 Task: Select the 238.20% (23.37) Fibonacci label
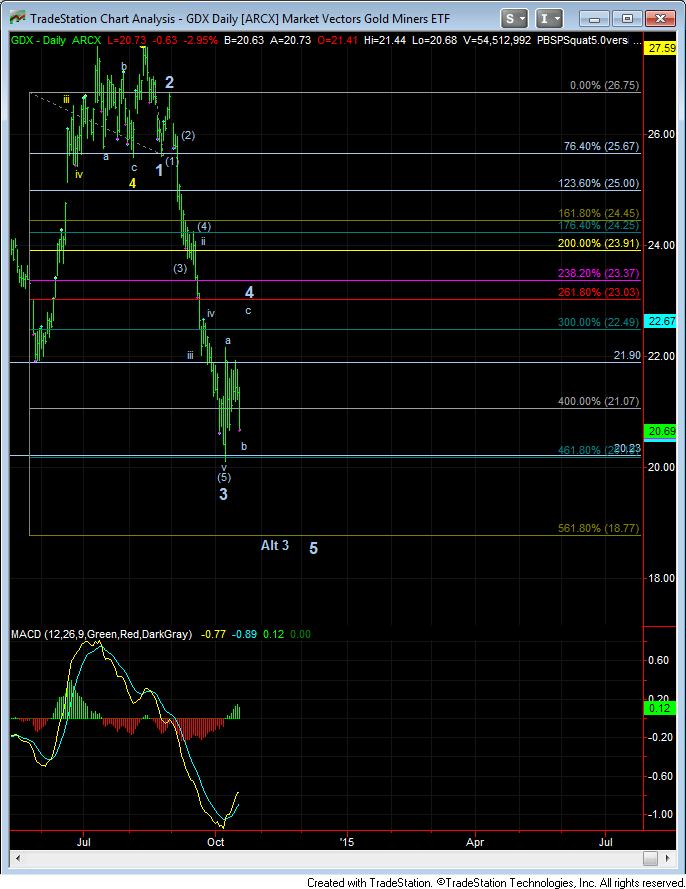(599, 273)
